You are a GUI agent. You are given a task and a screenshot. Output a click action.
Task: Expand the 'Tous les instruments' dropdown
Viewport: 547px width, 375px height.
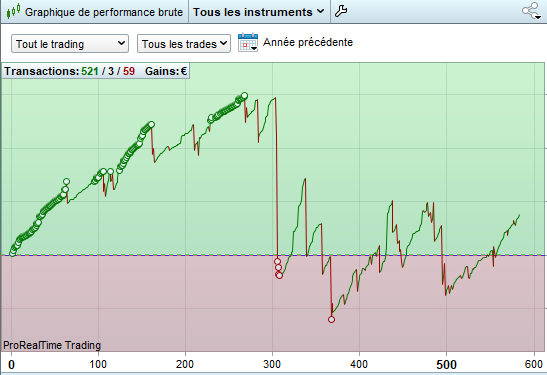[x=258, y=12]
